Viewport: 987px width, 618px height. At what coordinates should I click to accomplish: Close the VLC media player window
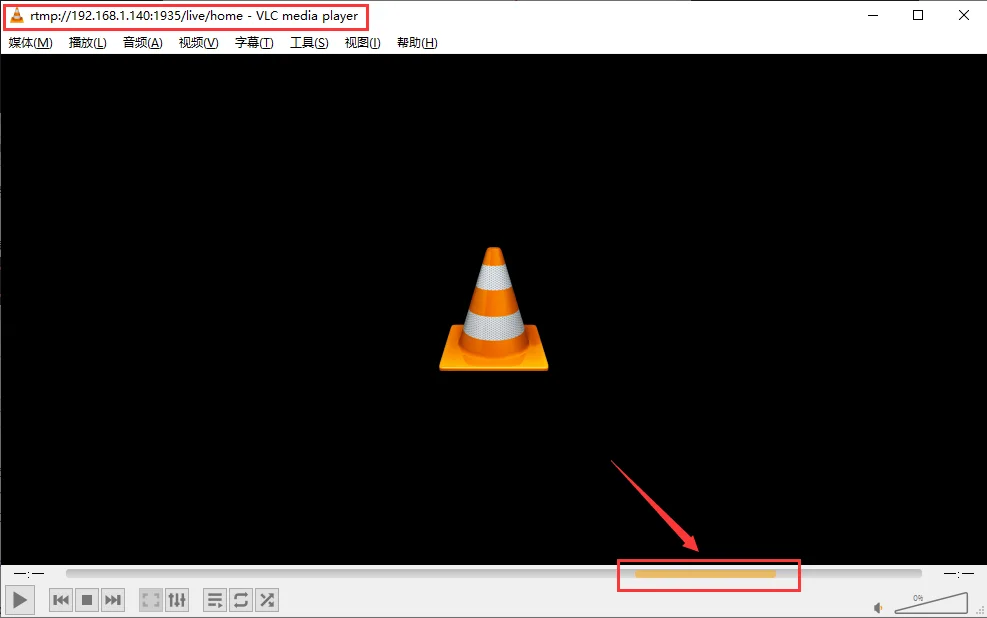coord(964,15)
